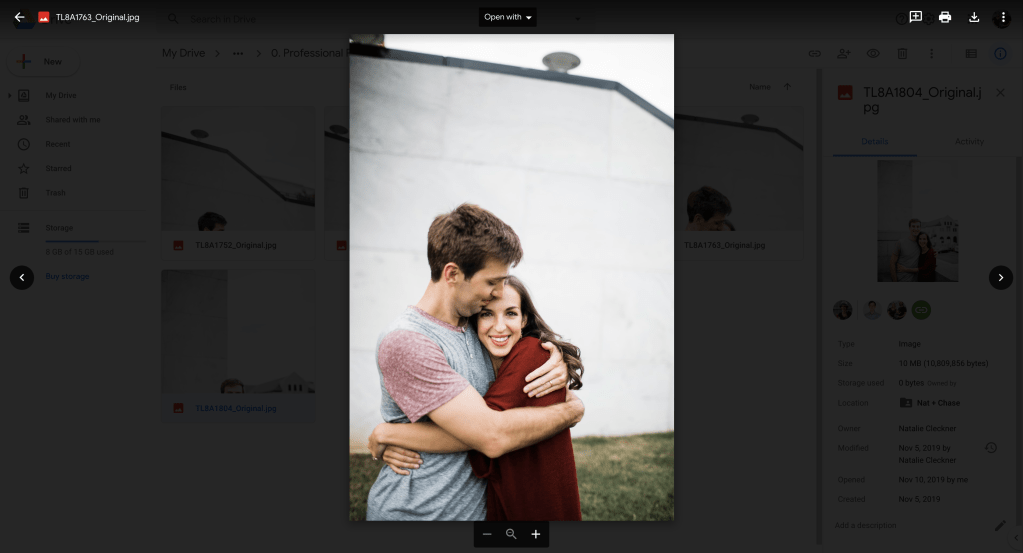Go to next image with right arrow

[1000, 277]
